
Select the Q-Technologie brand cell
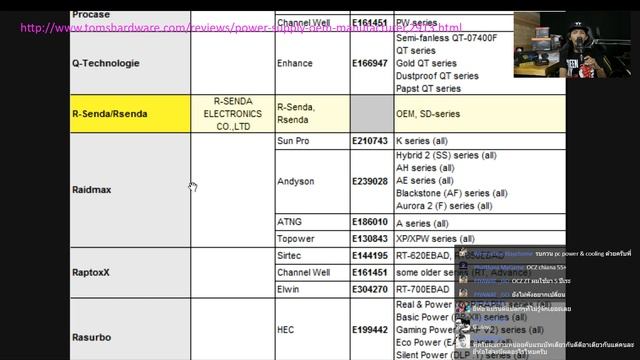click(130, 63)
